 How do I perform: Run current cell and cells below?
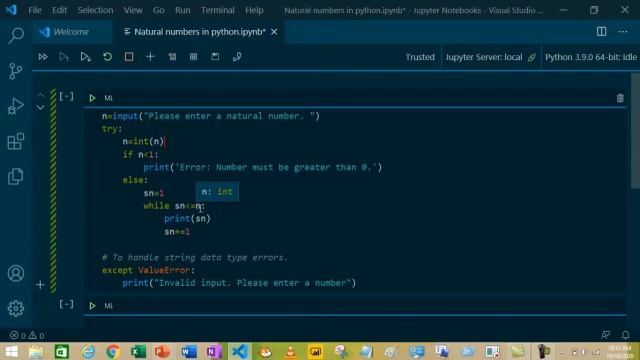85,57
